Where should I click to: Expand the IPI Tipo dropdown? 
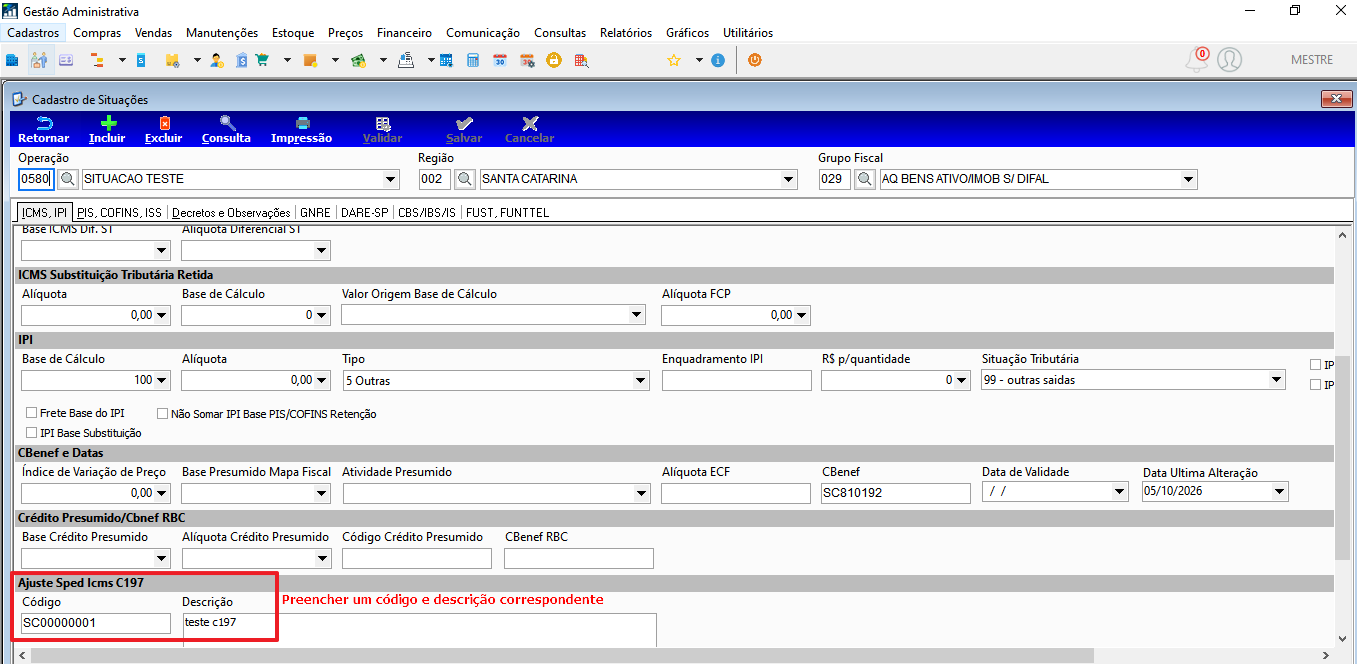click(640, 380)
